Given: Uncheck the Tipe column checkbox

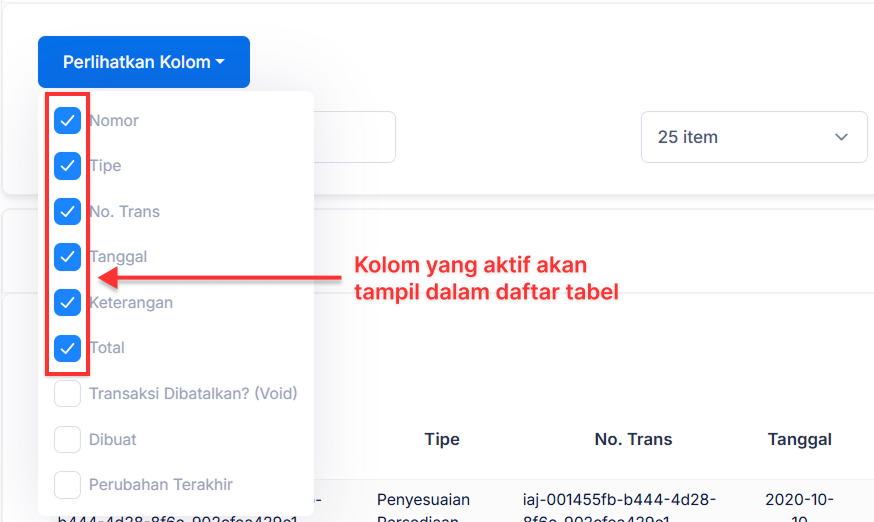Looking at the screenshot, I should click(67, 166).
